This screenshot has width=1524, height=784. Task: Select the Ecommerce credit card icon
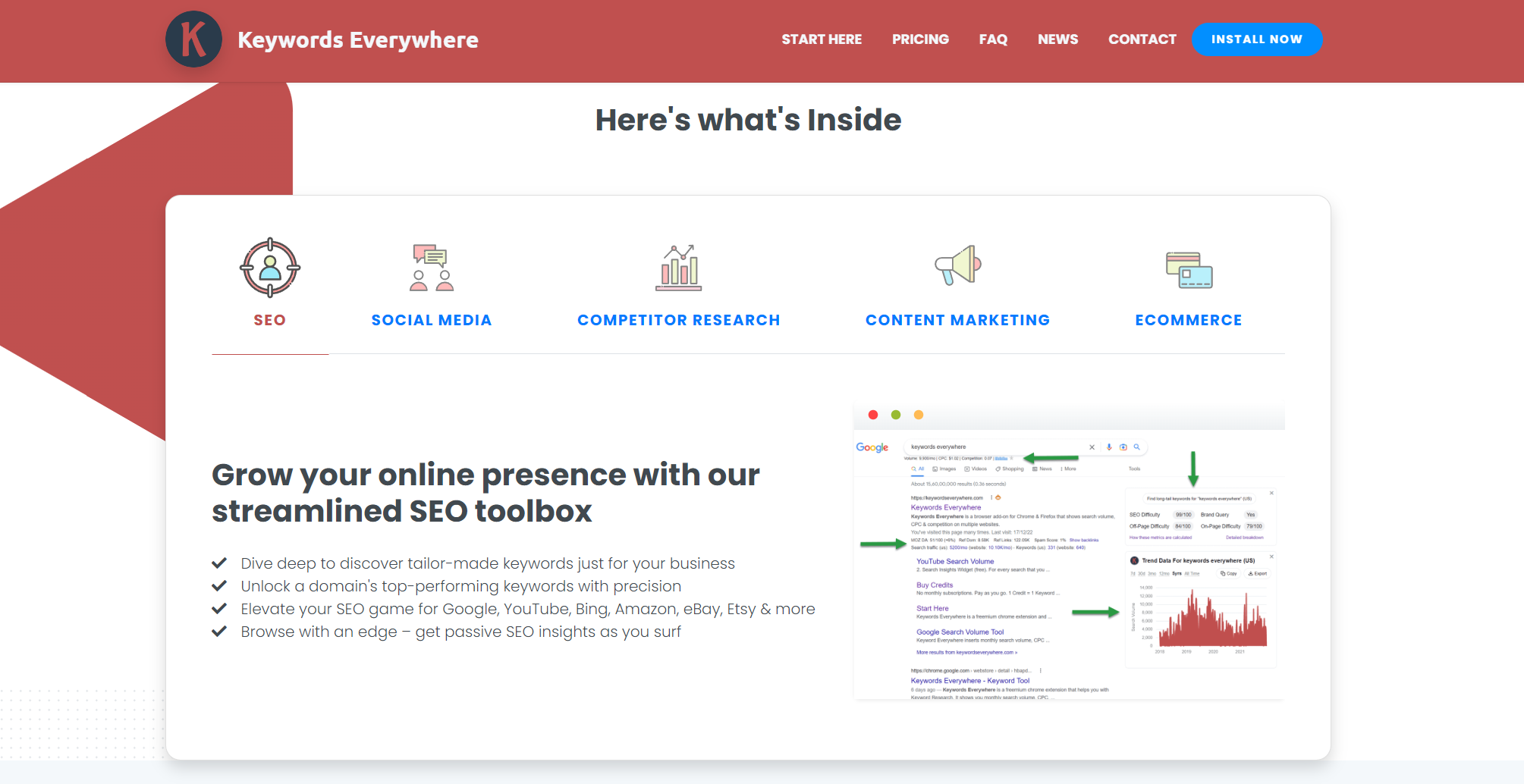1189,270
